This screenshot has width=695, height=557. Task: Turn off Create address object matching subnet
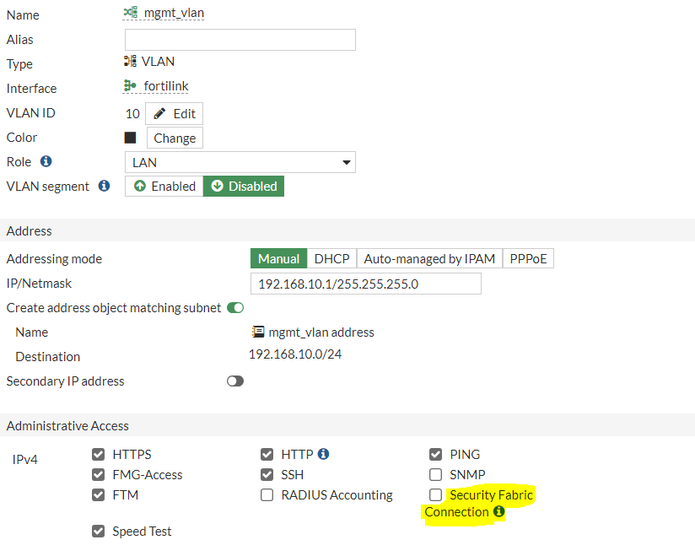pyautogui.click(x=235, y=308)
